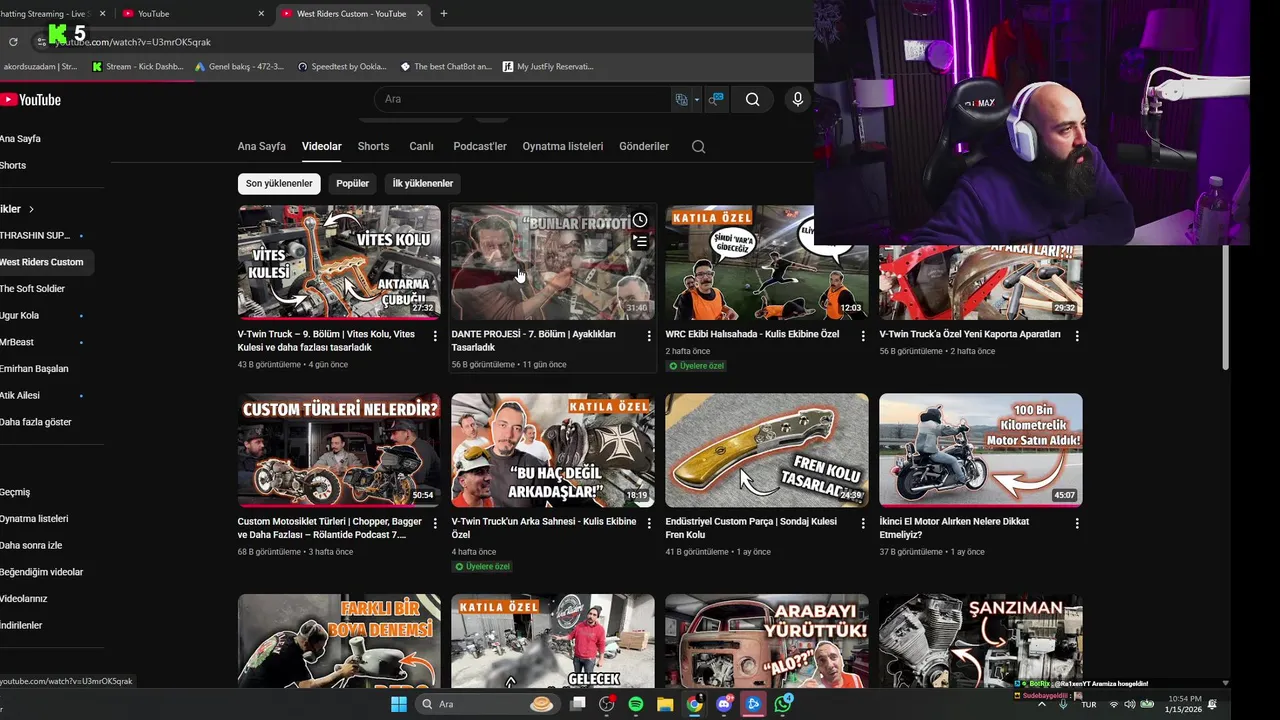This screenshot has height=720, width=1280.
Task: Open volume control in system tray
Action: [x=1131, y=704]
